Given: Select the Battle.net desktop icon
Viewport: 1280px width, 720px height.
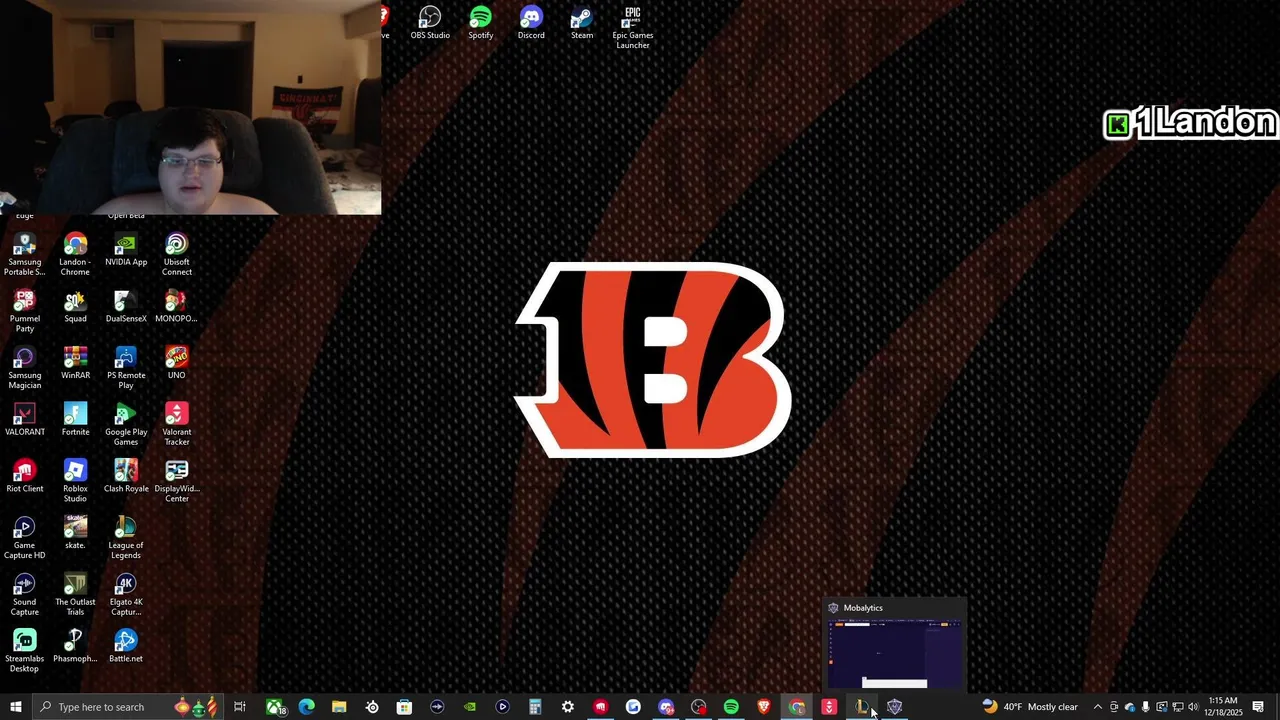Looking at the screenshot, I should click(x=126, y=647).
